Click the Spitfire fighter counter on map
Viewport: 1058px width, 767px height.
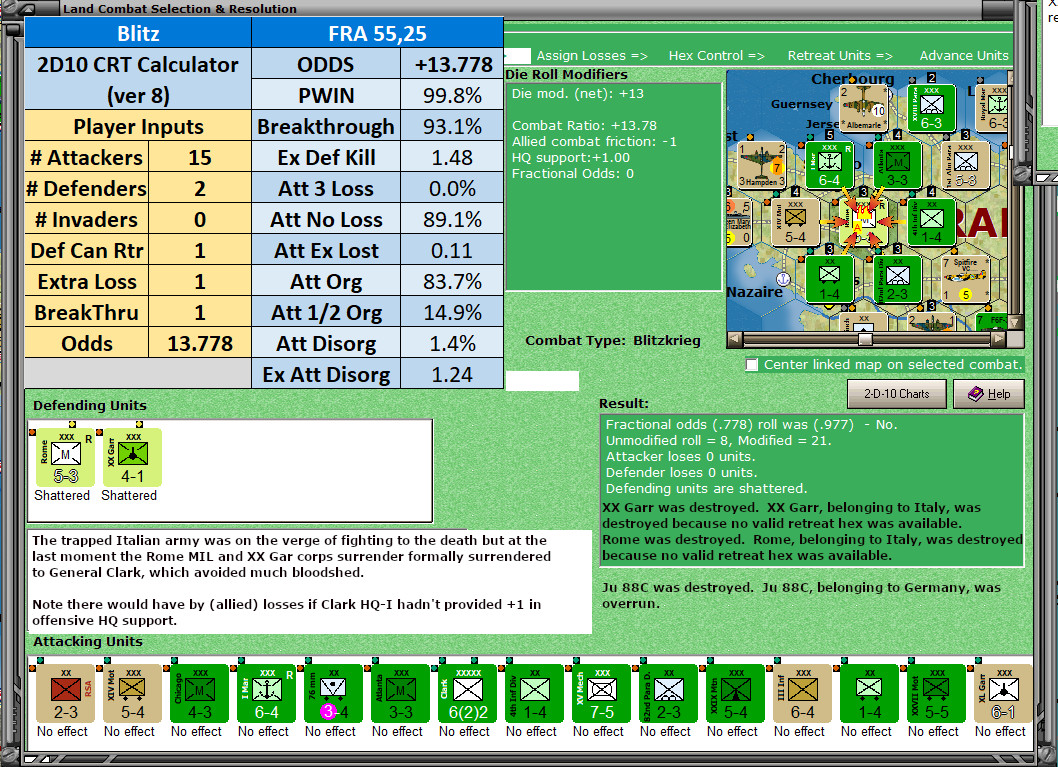click(965, 279)
